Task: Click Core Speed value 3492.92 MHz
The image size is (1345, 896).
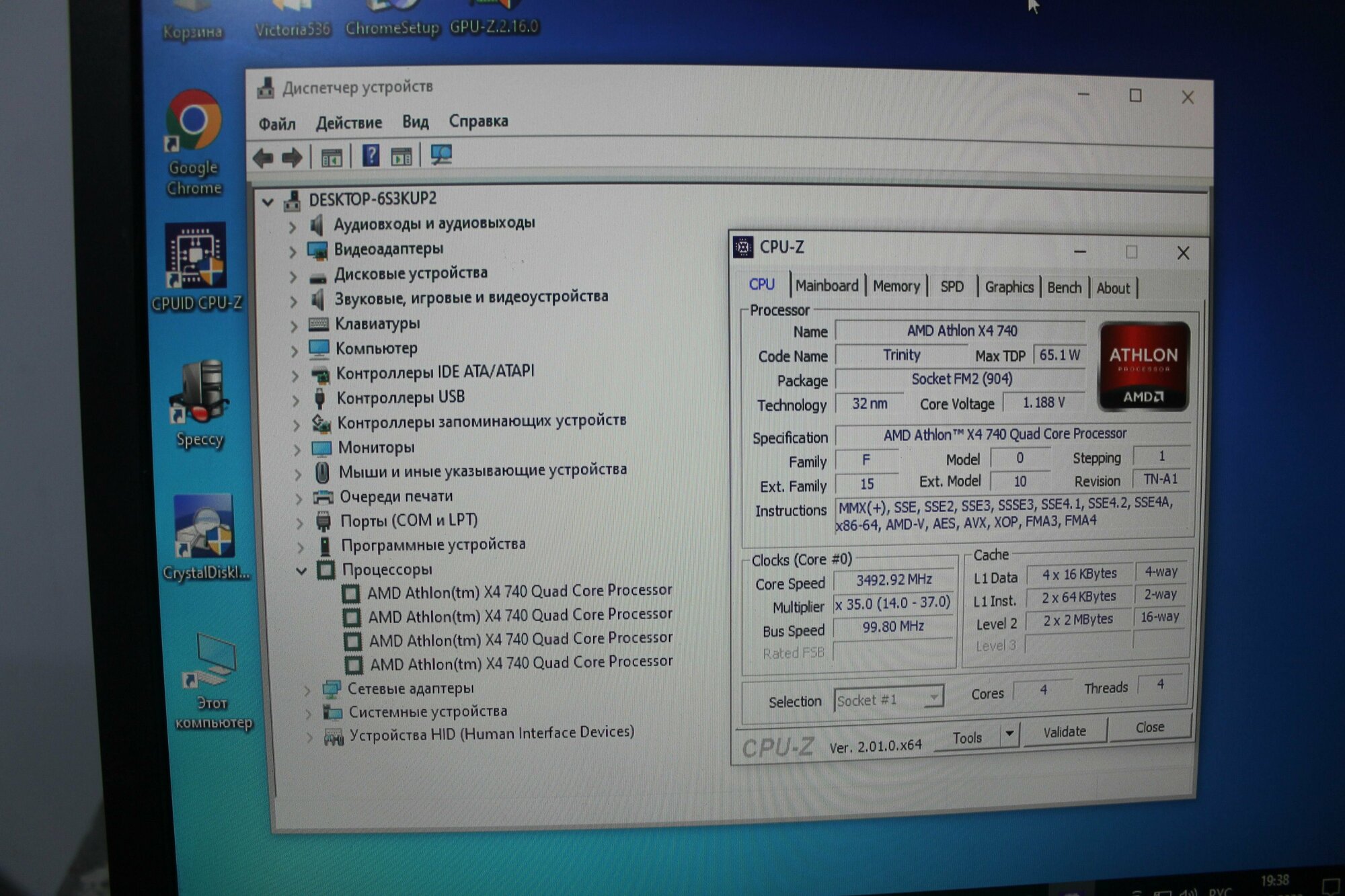Action: [x=894, y=579]
